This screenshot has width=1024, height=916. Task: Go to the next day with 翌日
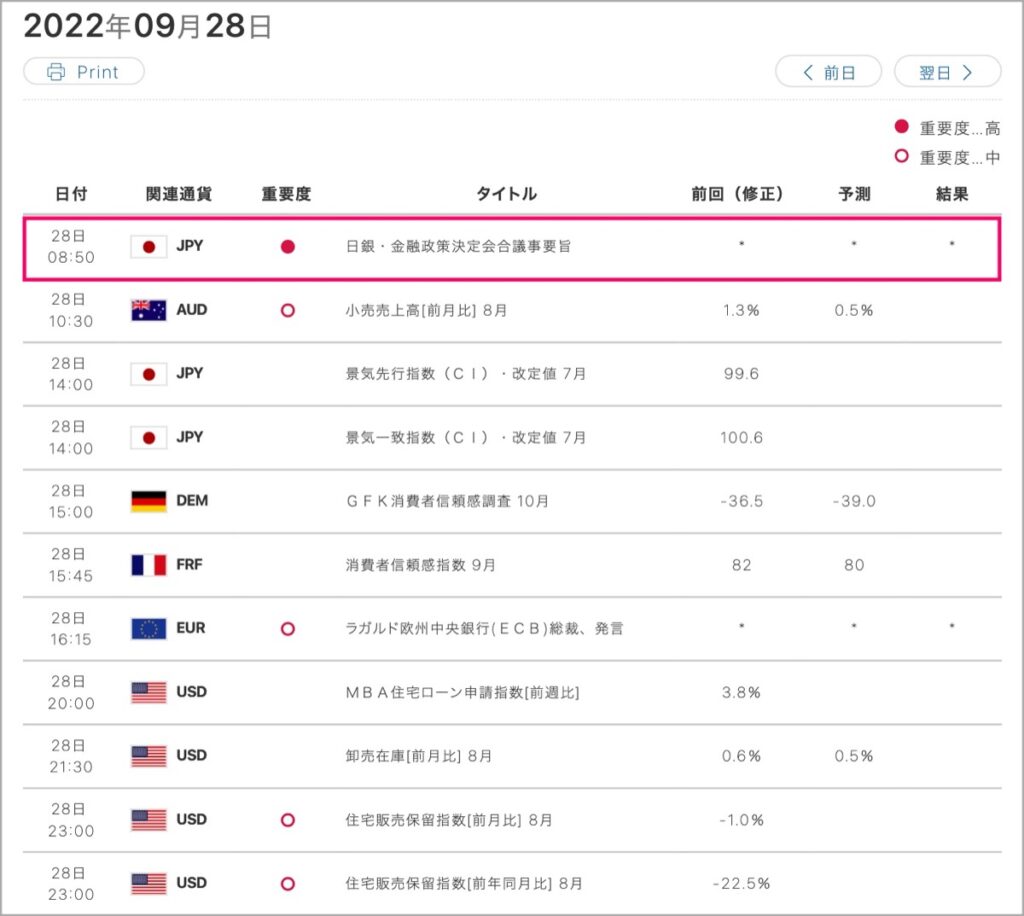pyautogui.click(x=947, y=72)
